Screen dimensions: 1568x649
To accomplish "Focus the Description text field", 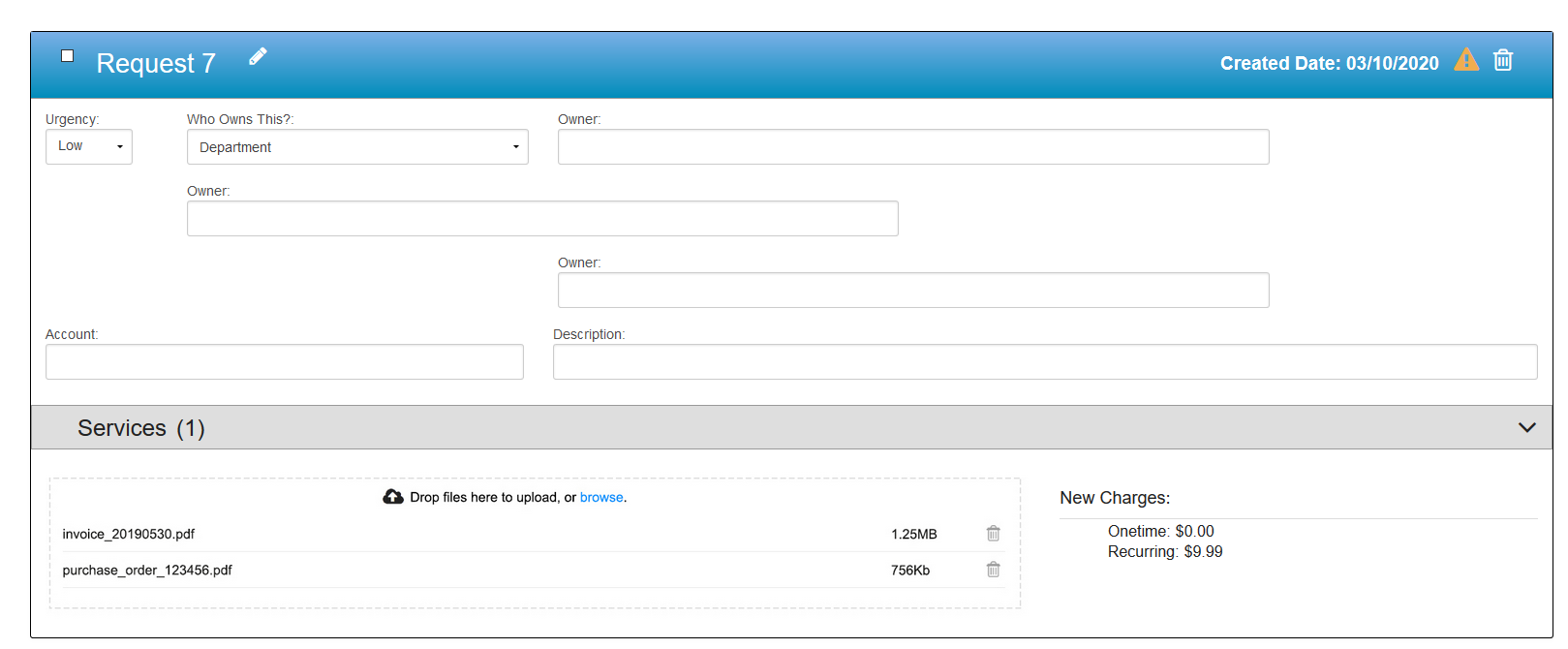I will pyautogui.click(x=1044, y=362).
